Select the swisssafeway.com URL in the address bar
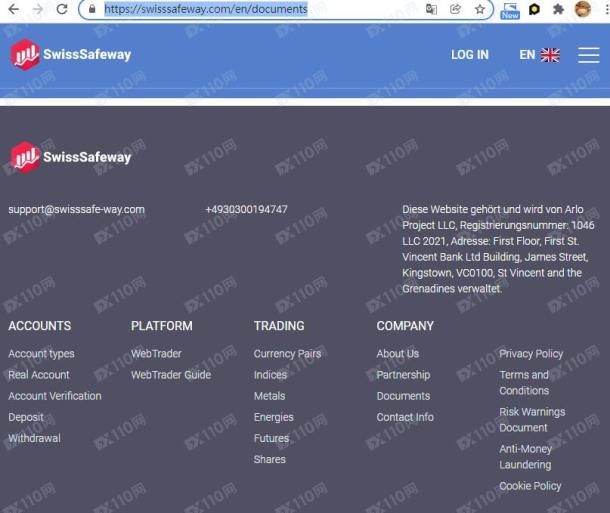This screenshot has width=610, height=513. tap(206, 9)
